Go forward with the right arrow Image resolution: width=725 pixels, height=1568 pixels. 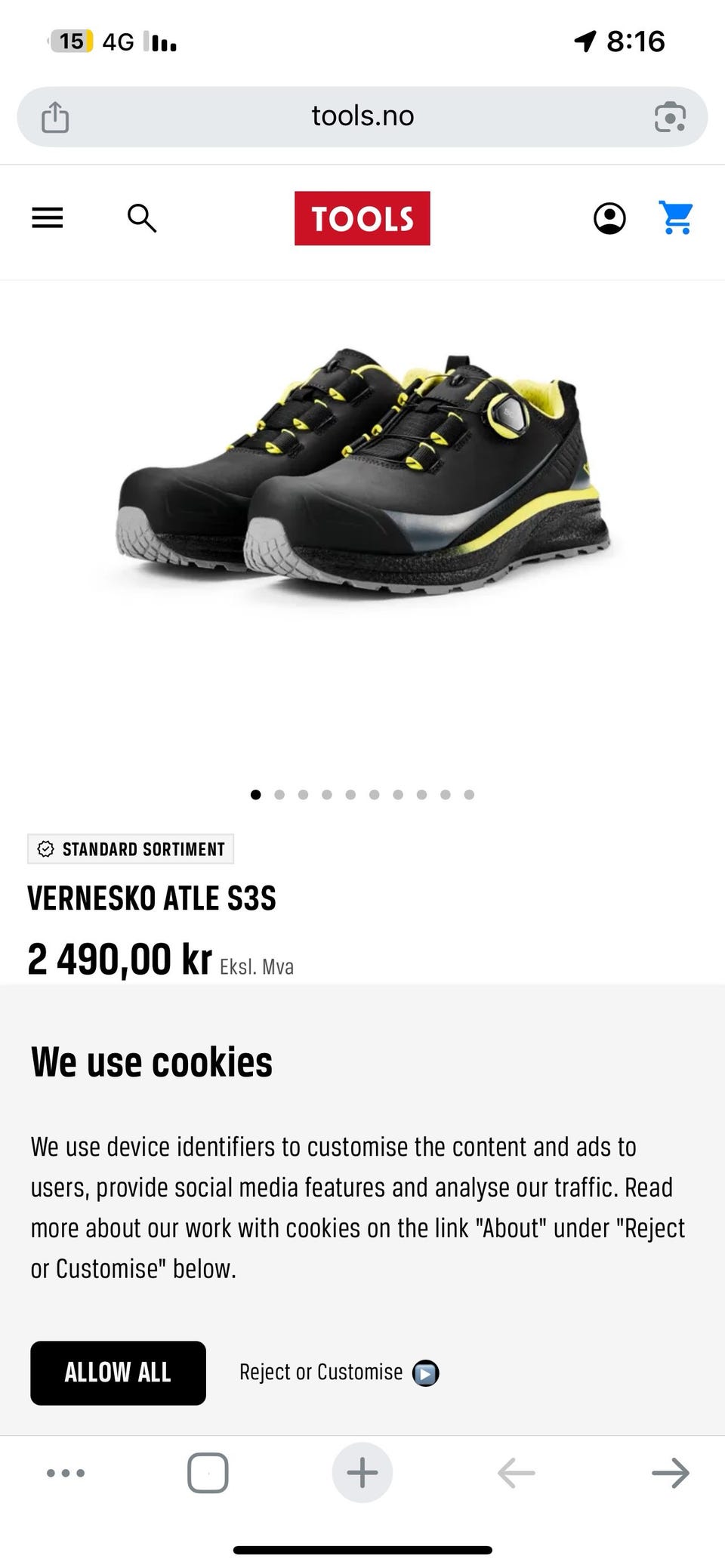point(671,1472)
